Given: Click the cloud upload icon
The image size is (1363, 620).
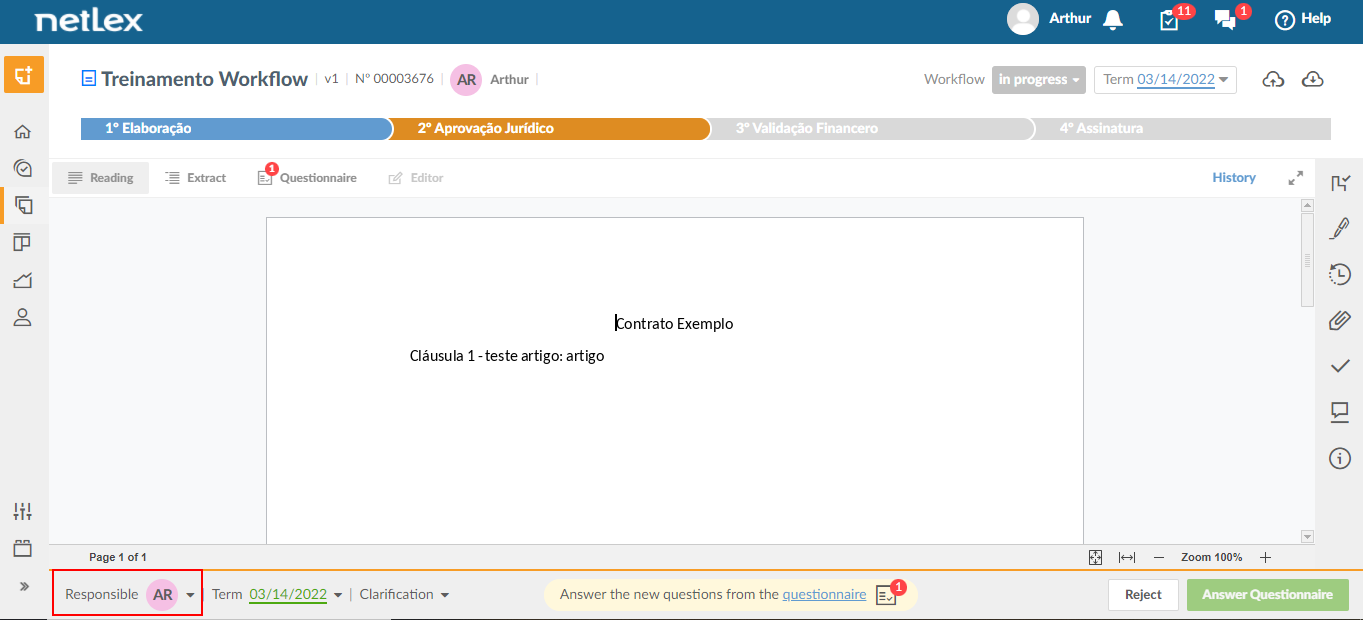Looking at the screenshot, I should [1273, 80].
